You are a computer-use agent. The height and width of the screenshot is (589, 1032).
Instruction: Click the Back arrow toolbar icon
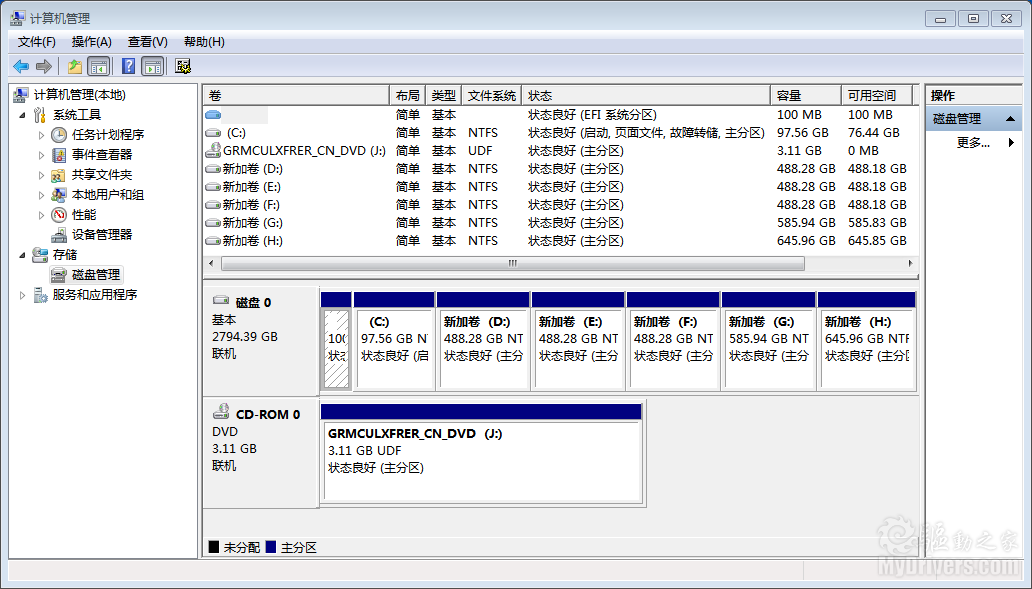point(21,66)
